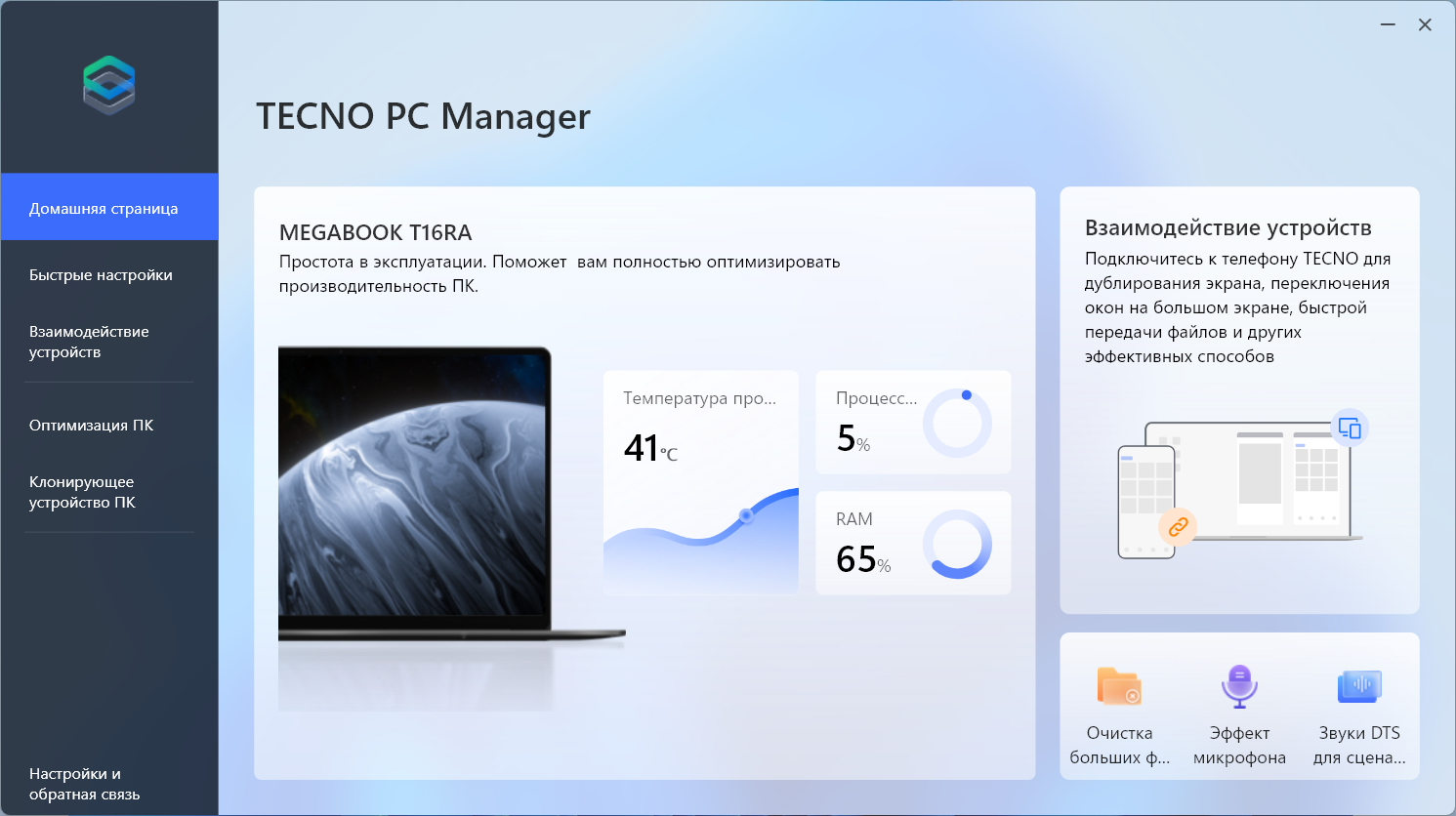Click the MEGABOOK T16RA device name

pyautogui.click(x=376, y=232)
